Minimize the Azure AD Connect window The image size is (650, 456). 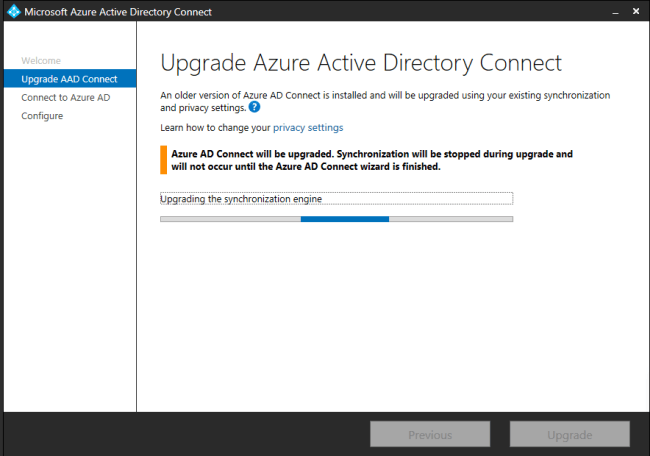point(616,12)
